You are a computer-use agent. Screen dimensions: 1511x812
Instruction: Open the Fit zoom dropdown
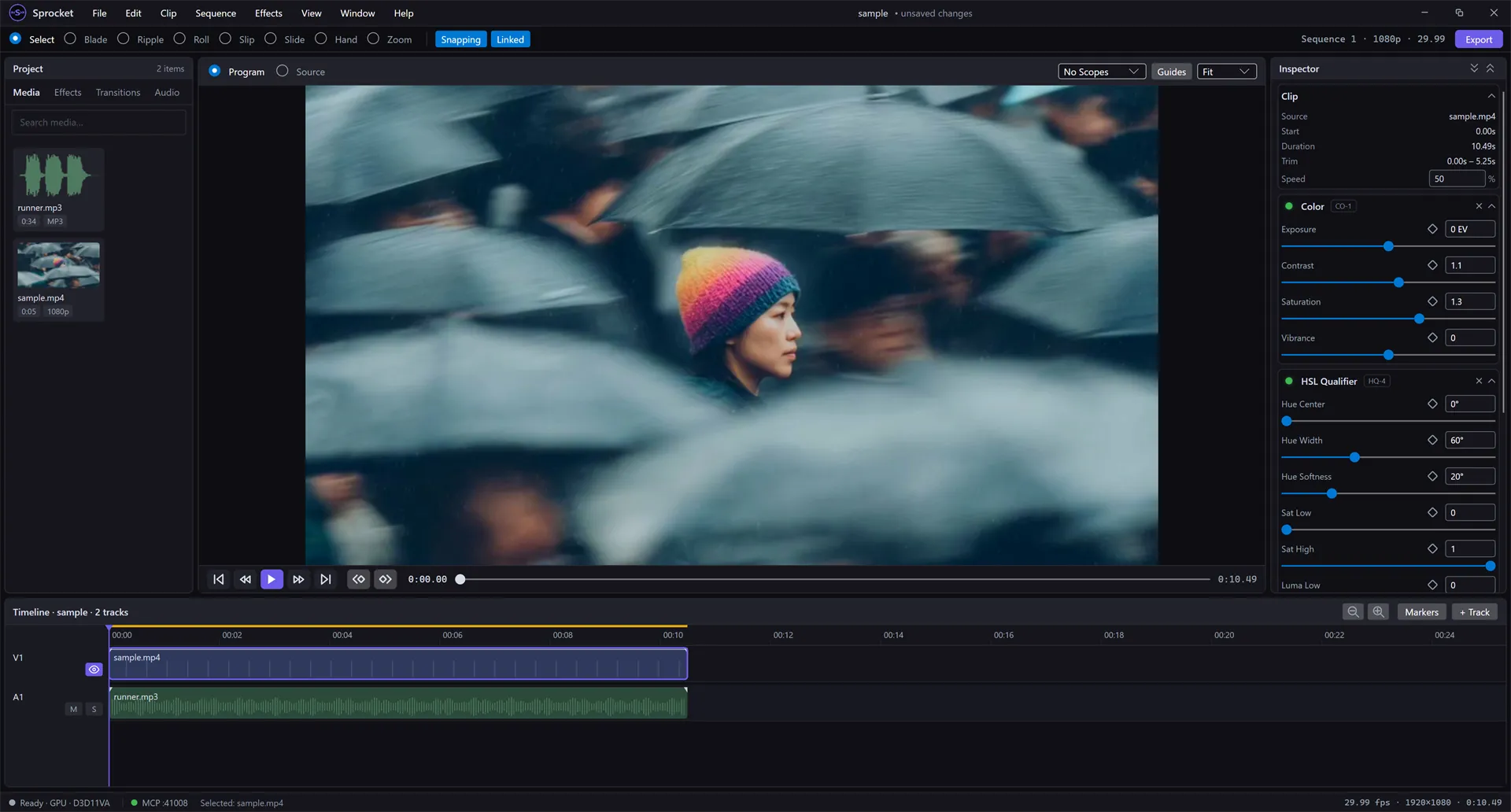(x=1226, y=72)
